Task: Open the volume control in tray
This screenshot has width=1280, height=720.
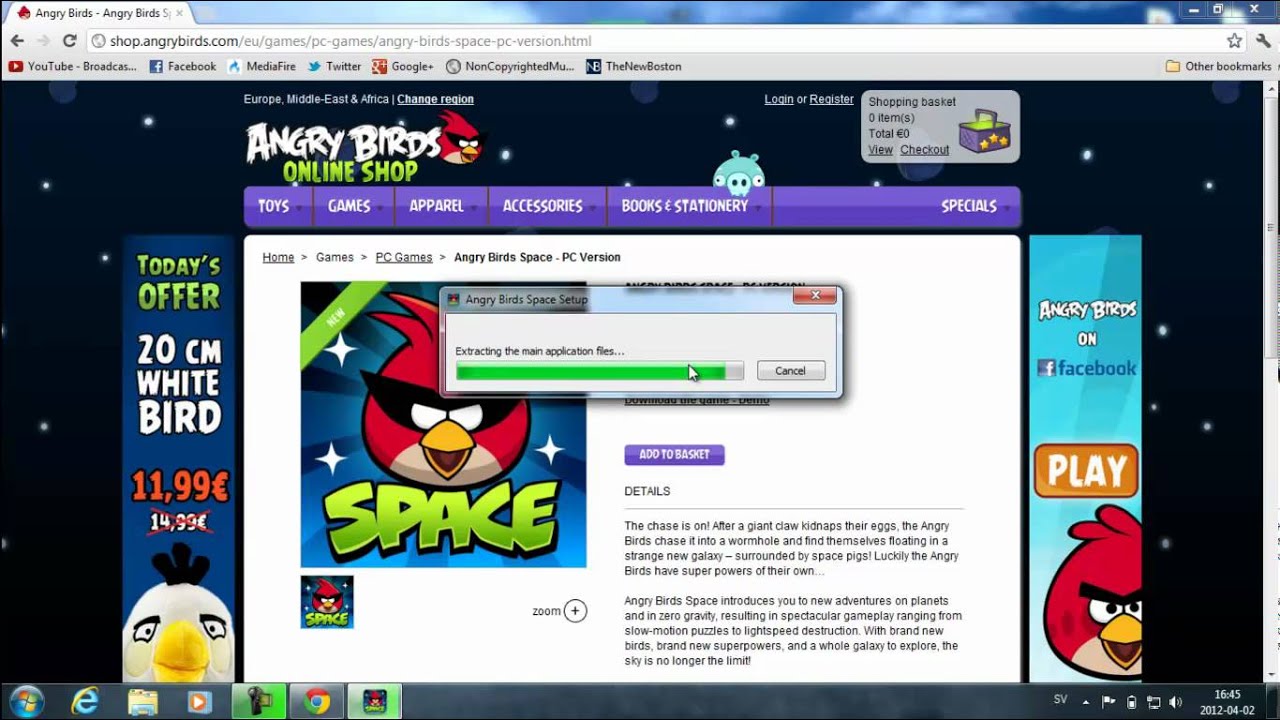Action: click(x=1175, y=701)
